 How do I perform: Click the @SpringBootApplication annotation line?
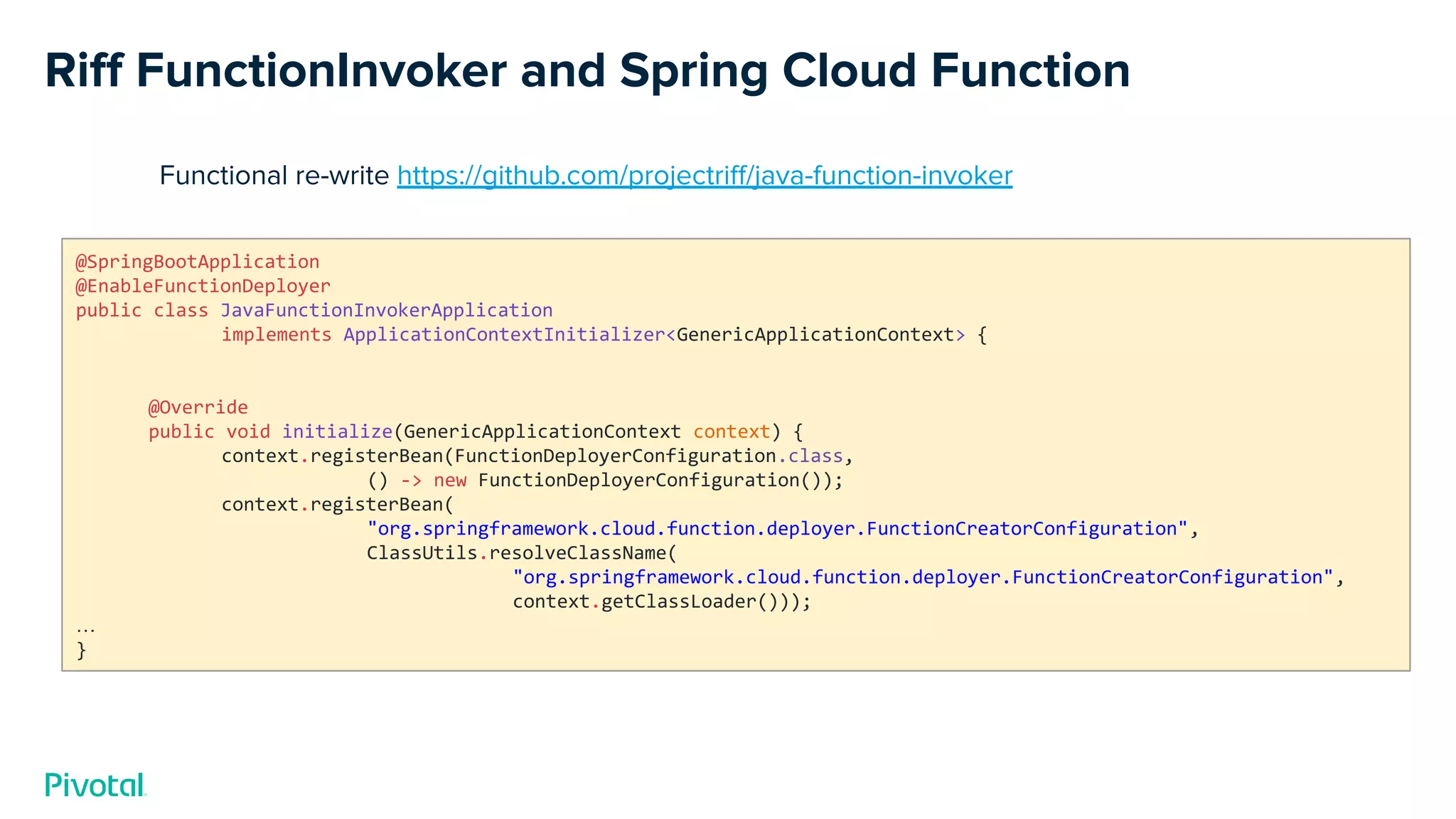pos(198,262)
